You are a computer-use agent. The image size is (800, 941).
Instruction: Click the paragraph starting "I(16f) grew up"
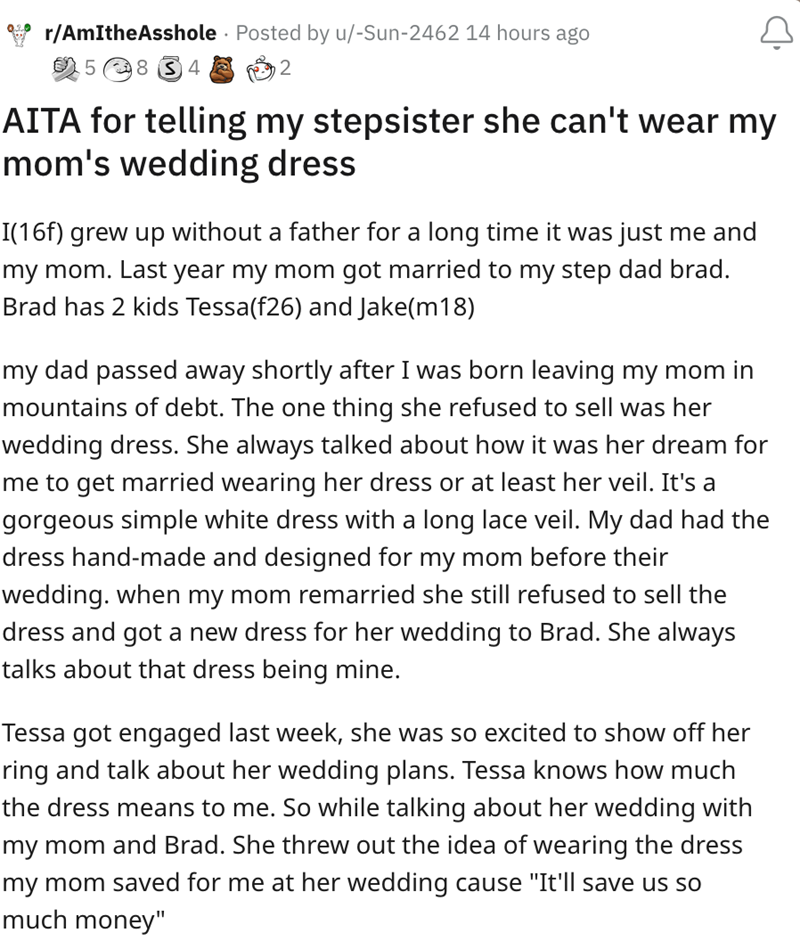(x=380, y=269)
